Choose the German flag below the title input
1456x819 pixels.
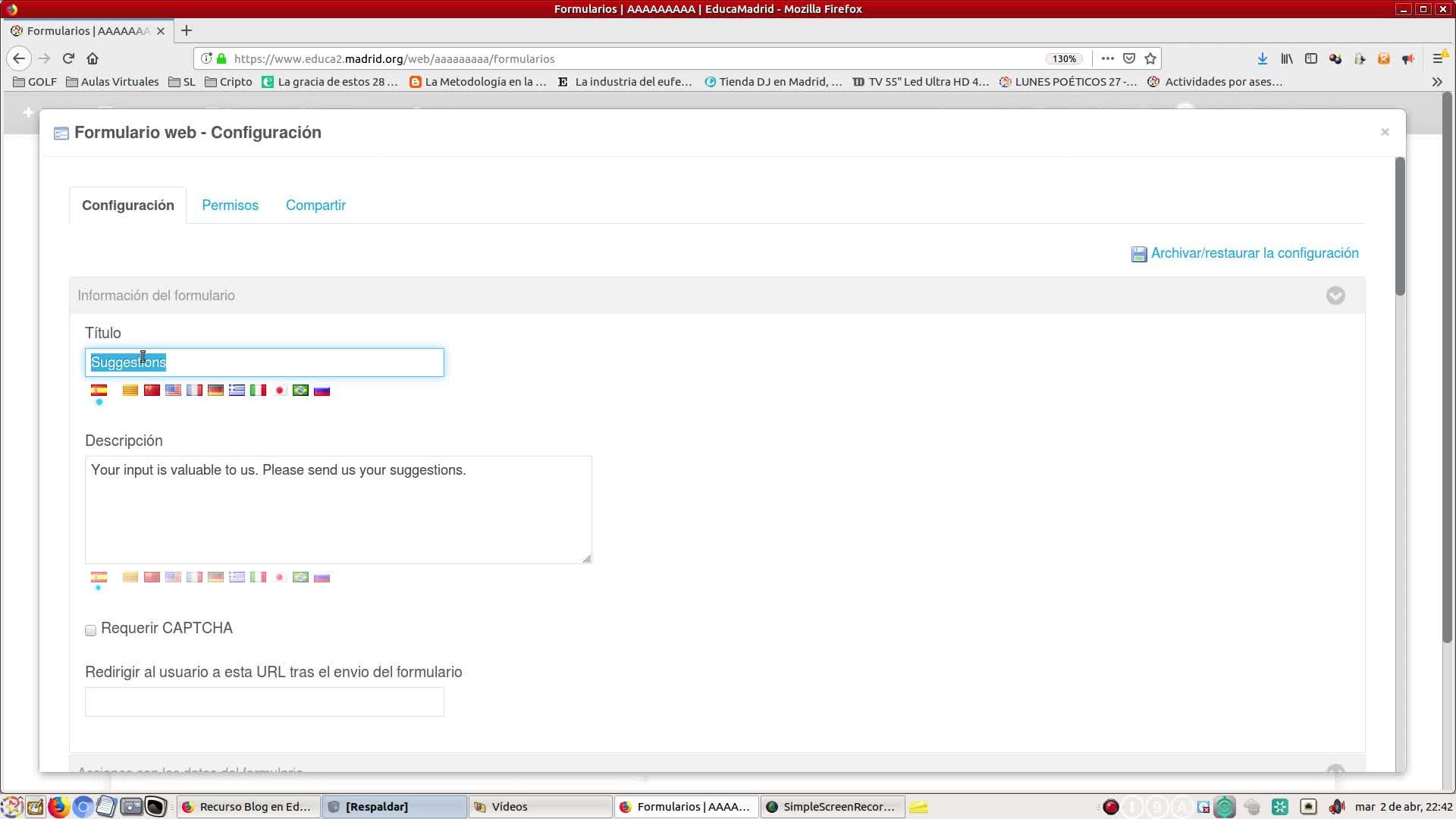[x=215, y=391]
